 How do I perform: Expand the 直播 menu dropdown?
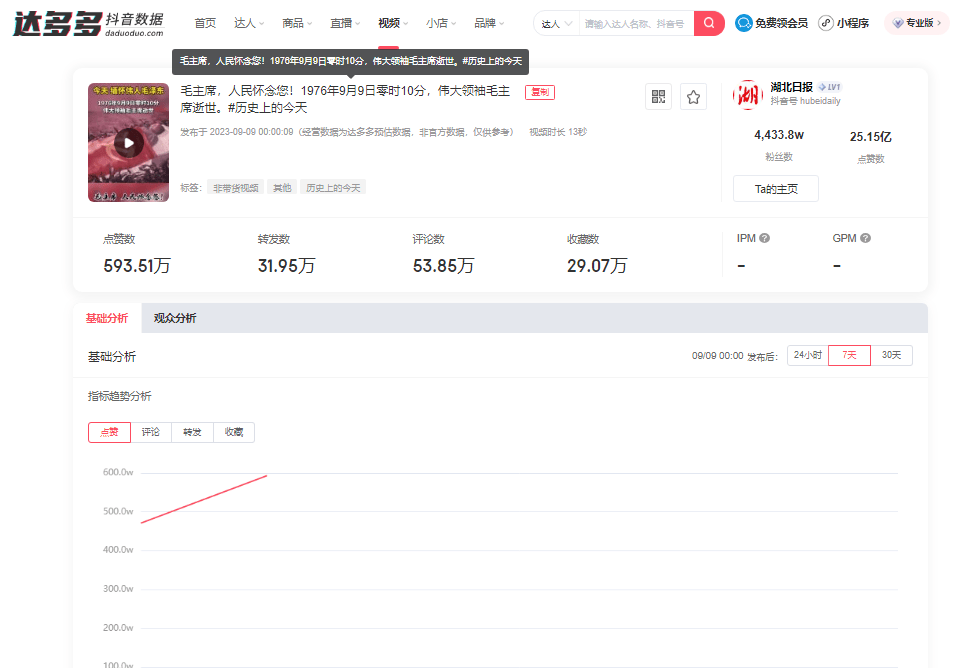click(345, 22)
